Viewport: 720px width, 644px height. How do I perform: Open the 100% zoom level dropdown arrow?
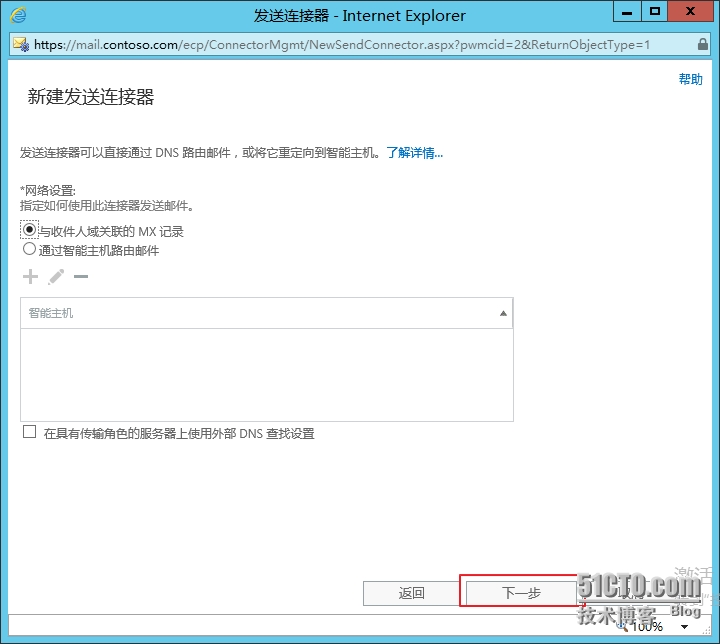(684, 627)
